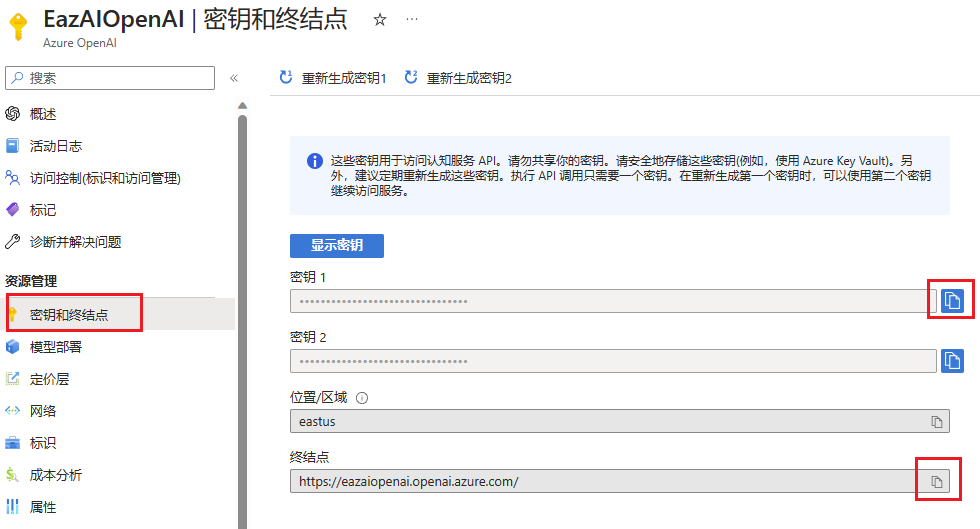The image size is (980, 529).
Task: Collapse the sidebar with double chevron
Action: (234, 78)
